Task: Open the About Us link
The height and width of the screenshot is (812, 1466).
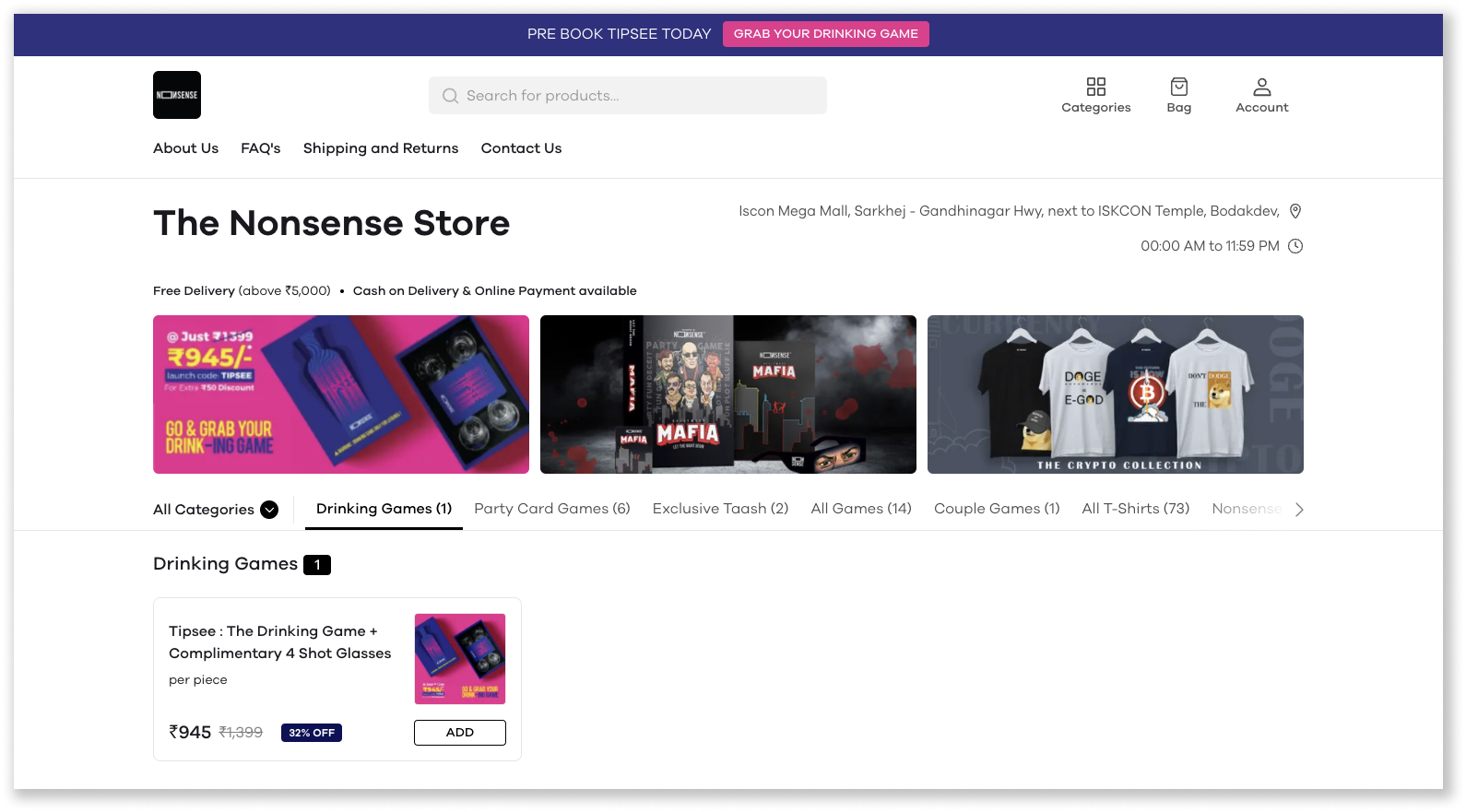Action: 185,148
